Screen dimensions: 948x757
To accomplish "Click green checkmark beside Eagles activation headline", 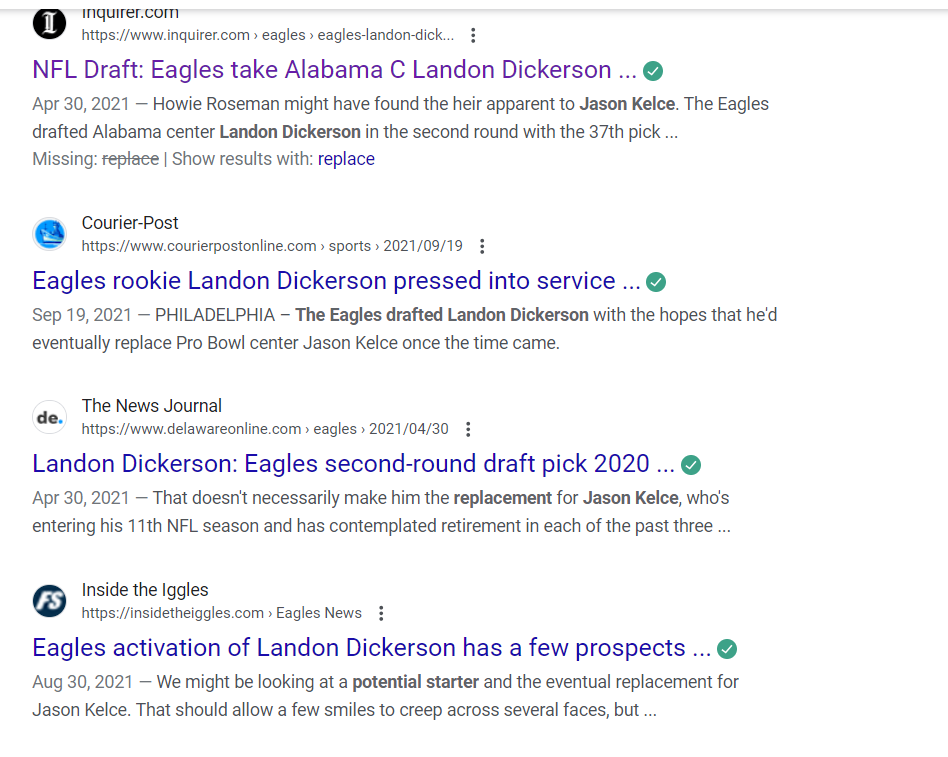I will 727,649.
